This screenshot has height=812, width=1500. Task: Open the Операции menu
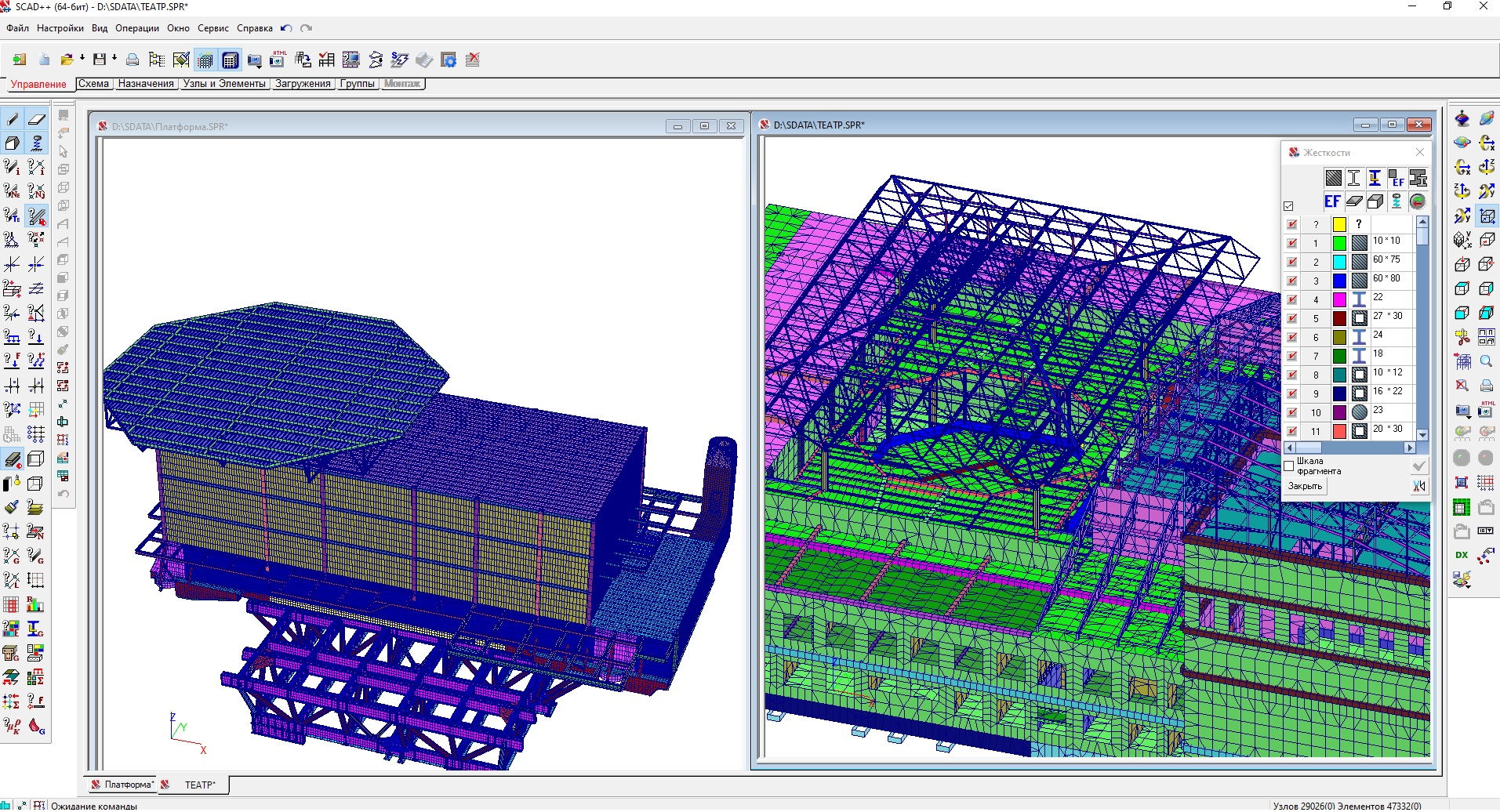pos(136,28)
